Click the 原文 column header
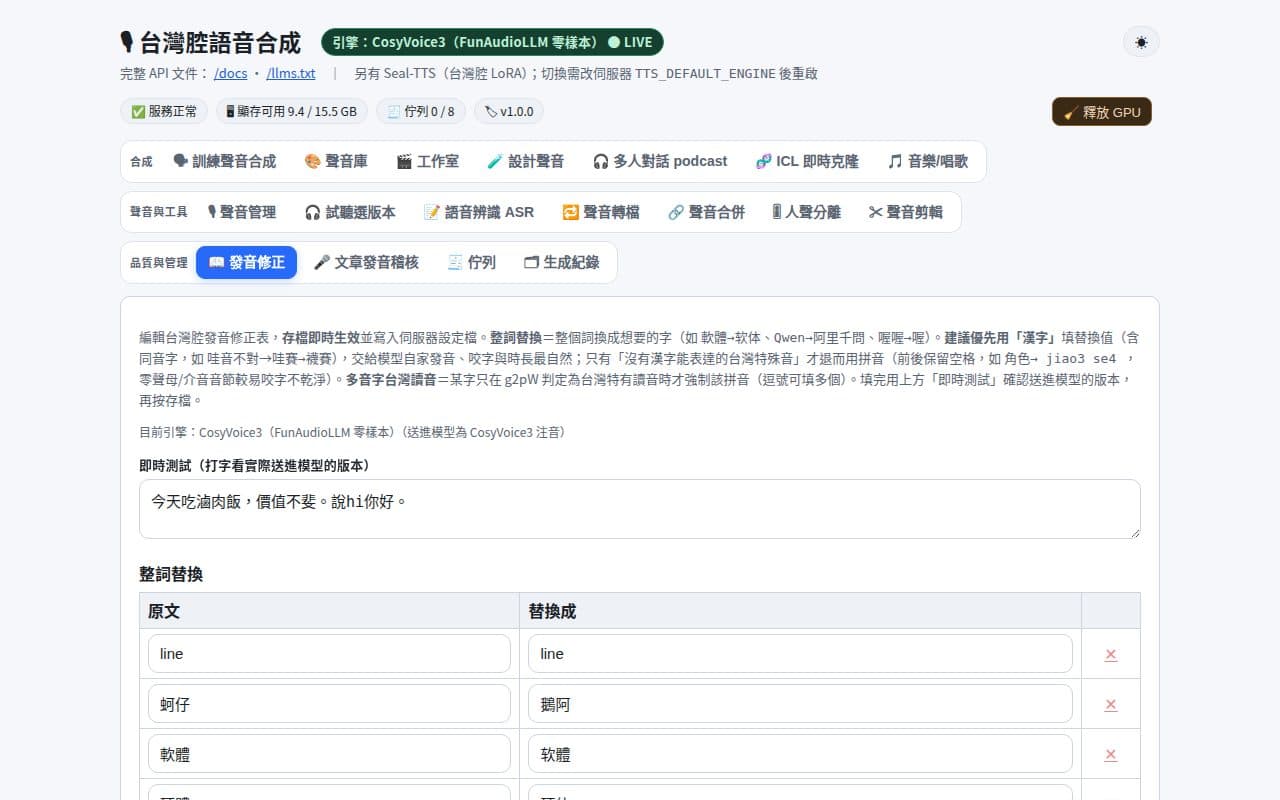The width and height of the screenshot is (1280, 800). coord(329,611)
